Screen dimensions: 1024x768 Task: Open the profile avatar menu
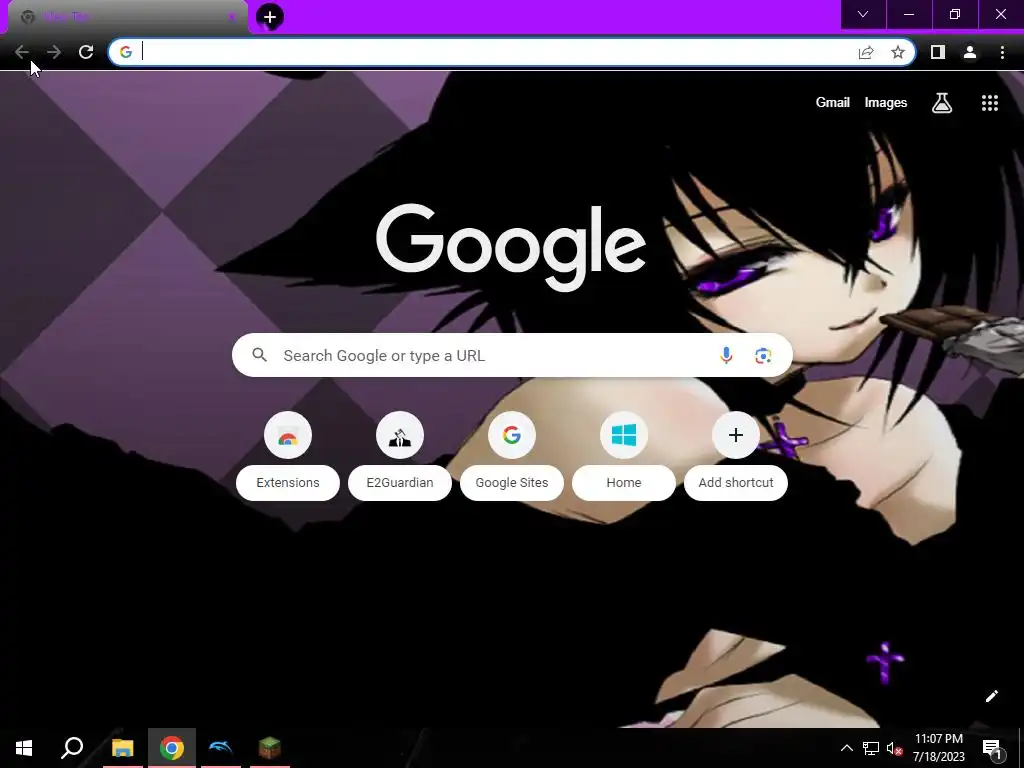pos(970,52)
